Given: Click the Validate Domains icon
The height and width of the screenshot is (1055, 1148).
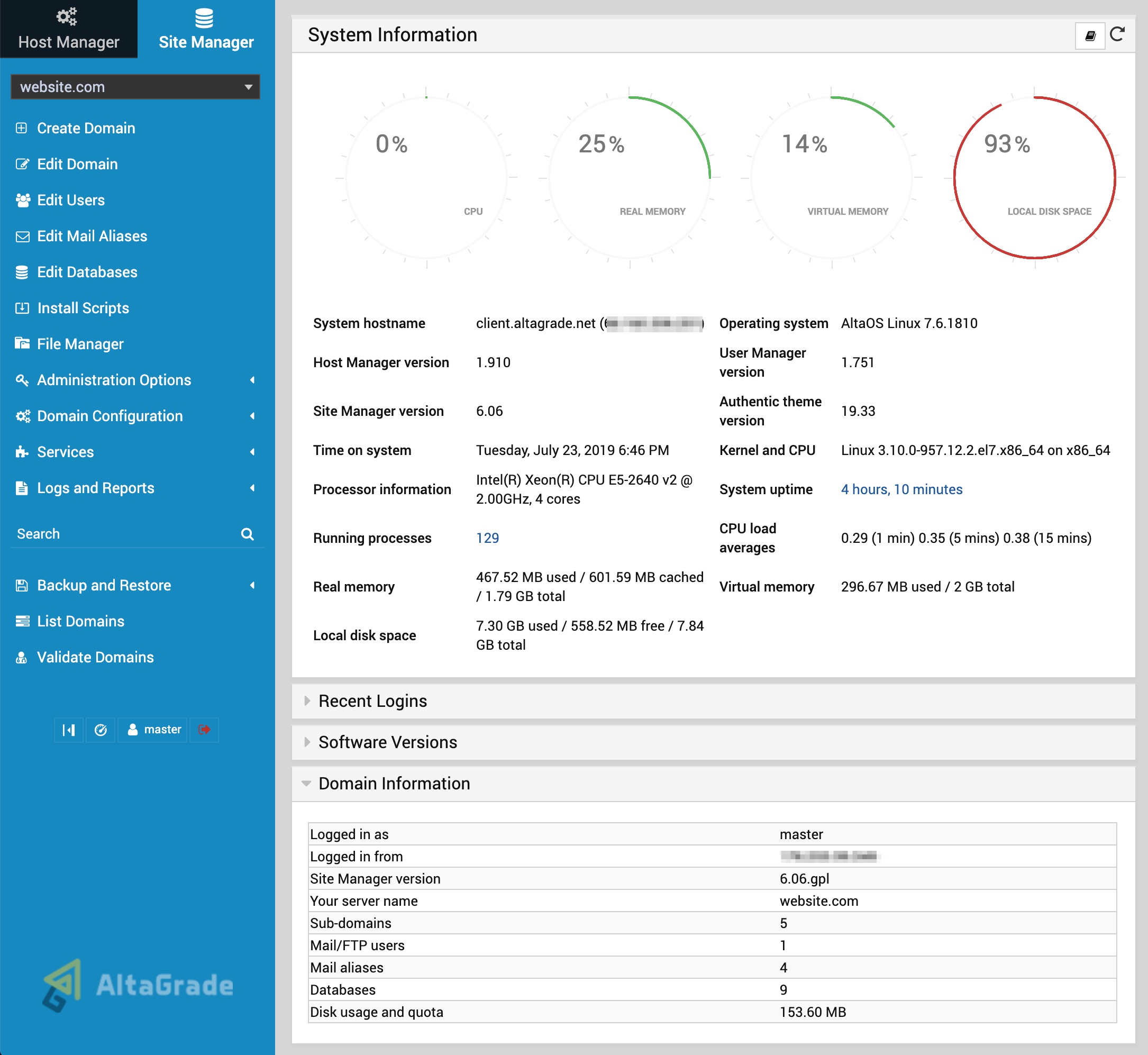Looking at the screenshot, I should click(x=21, y=657).
